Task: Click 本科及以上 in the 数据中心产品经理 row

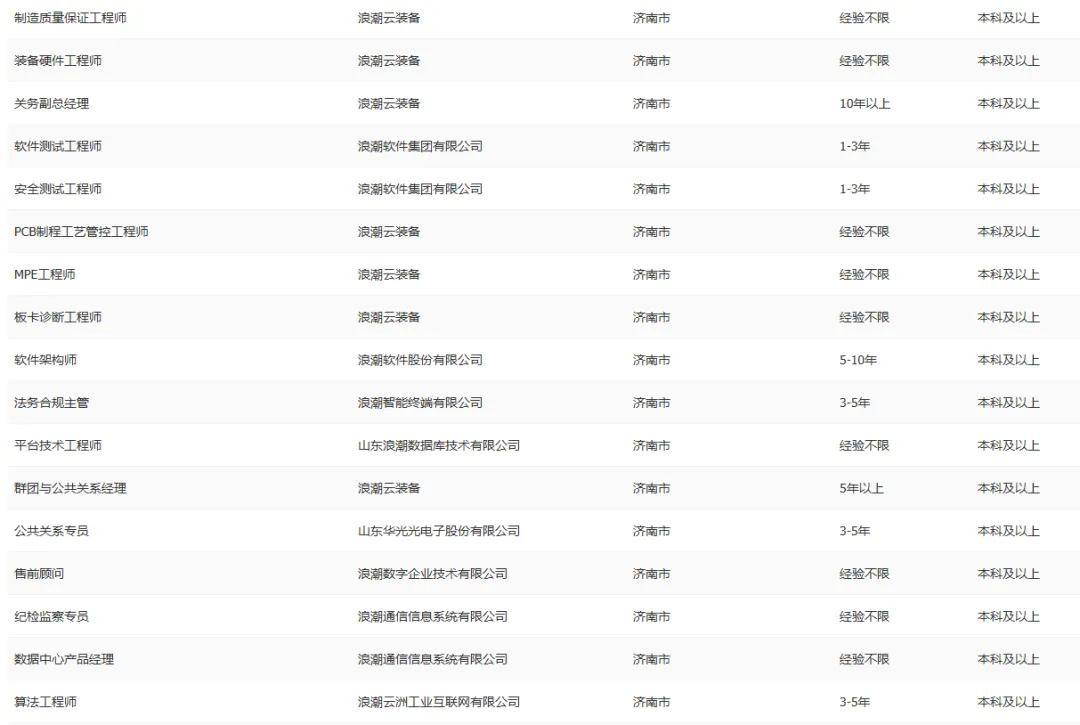Action: (x=1008, y=659)
